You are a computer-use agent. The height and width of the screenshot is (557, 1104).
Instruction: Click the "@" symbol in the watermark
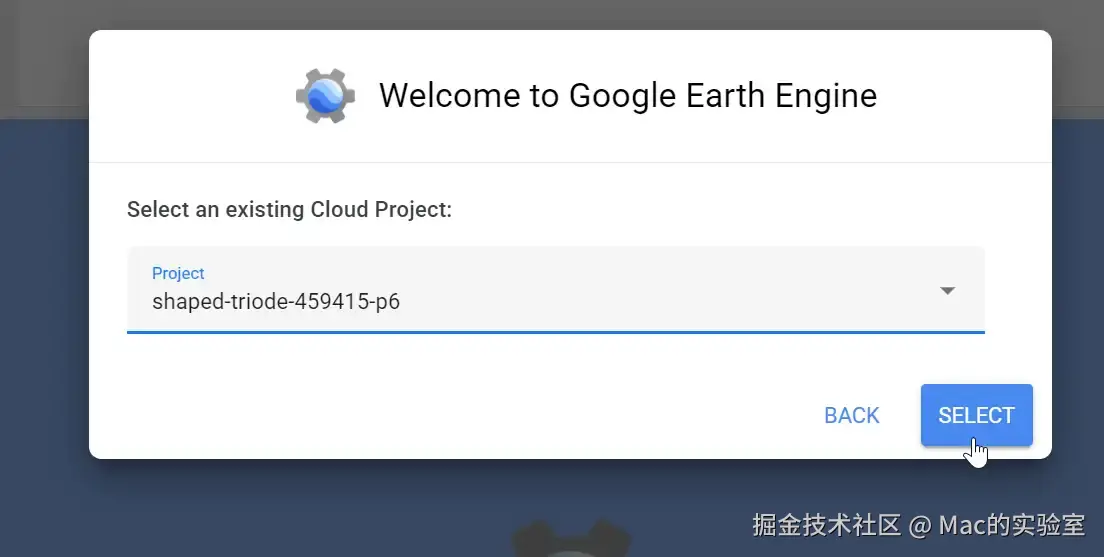coord(921,524)
